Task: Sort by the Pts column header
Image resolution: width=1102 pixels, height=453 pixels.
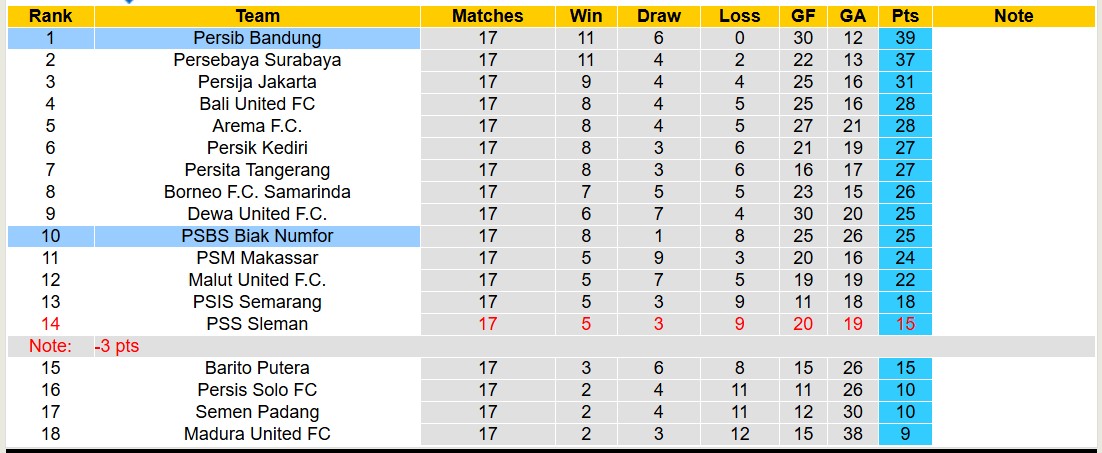Action: click(905, 16)
